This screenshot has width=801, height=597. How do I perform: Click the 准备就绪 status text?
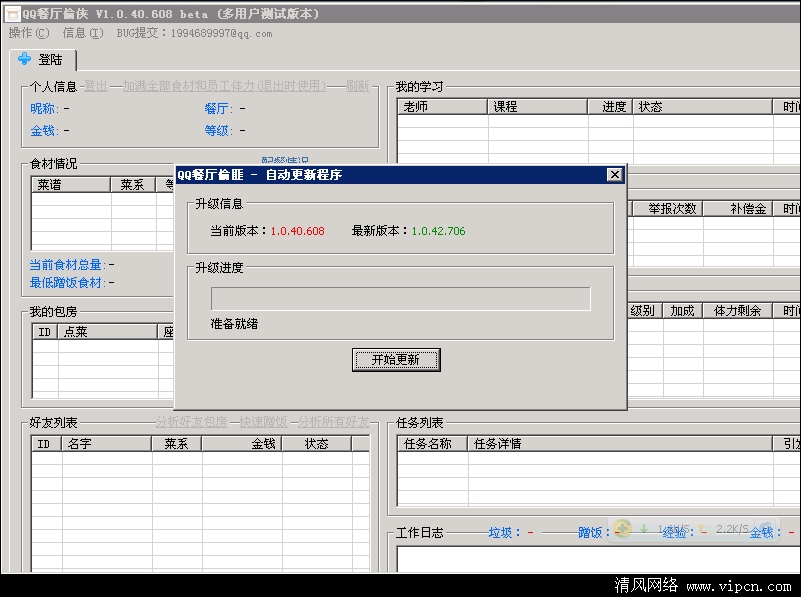point(234,324)
